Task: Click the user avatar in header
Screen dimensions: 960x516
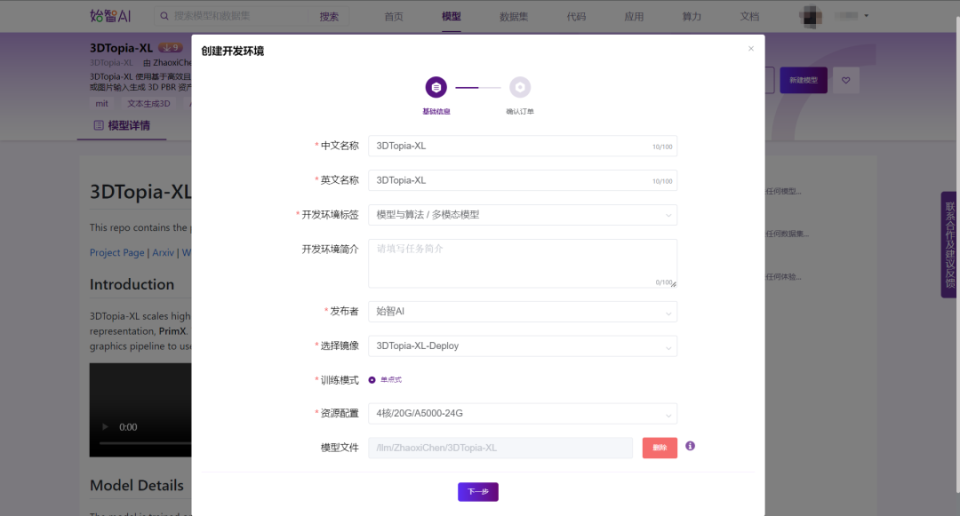Action: pyautogui.click(x=810, y=17)
